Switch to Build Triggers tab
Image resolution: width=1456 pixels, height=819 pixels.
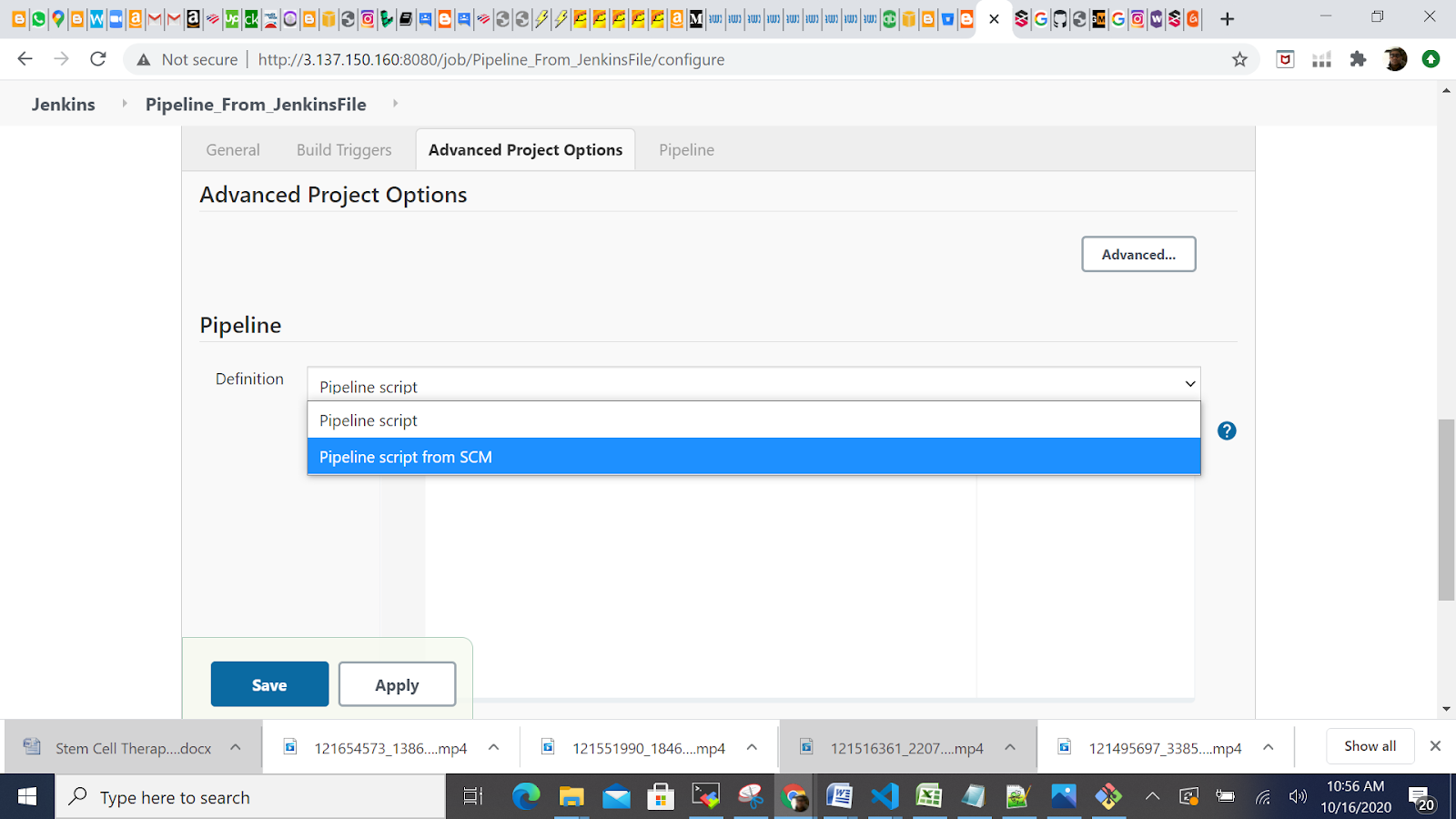(x=344, y=150)
